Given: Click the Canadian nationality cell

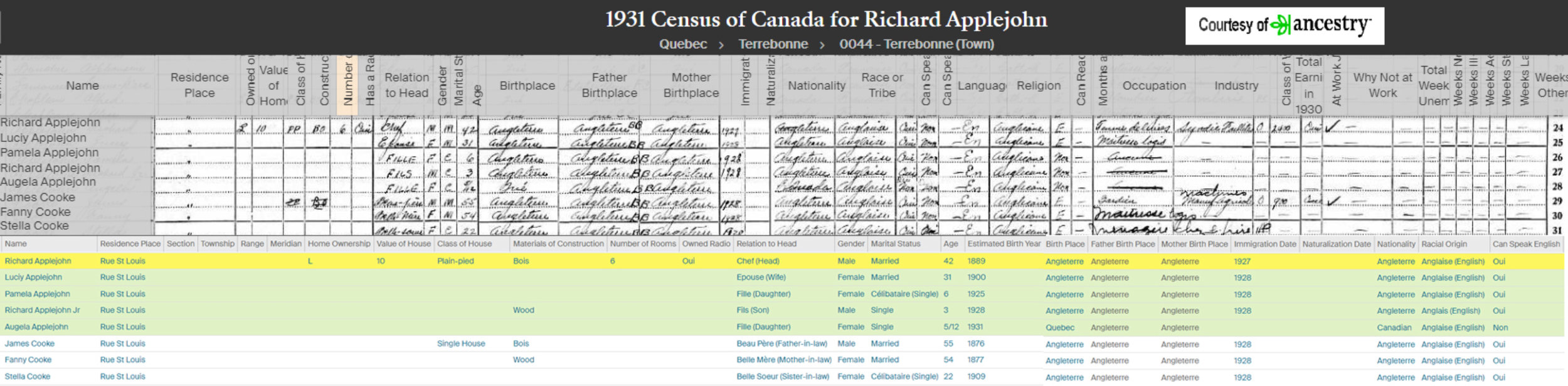Looking at the screenshot, I should click(1394, 328).
